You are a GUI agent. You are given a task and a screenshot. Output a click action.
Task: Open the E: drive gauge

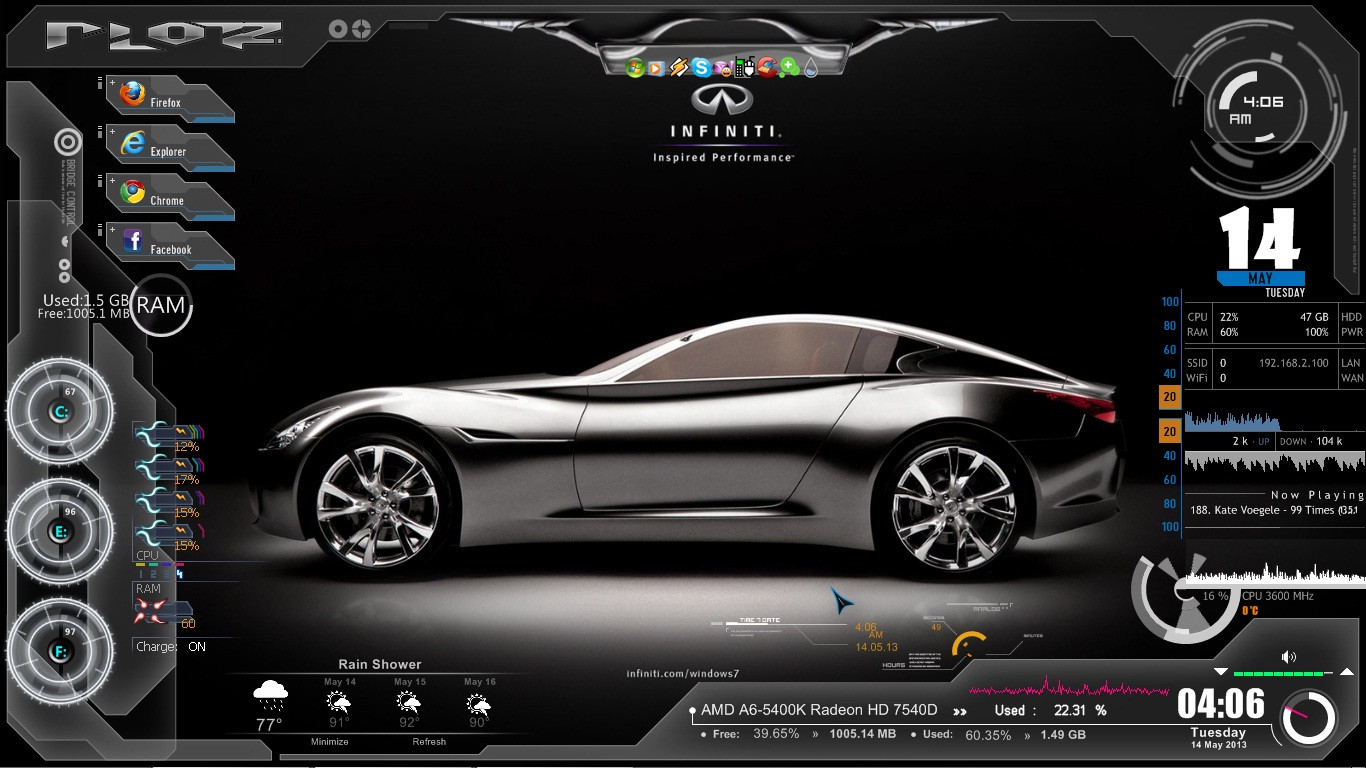(x=60, y=531)
